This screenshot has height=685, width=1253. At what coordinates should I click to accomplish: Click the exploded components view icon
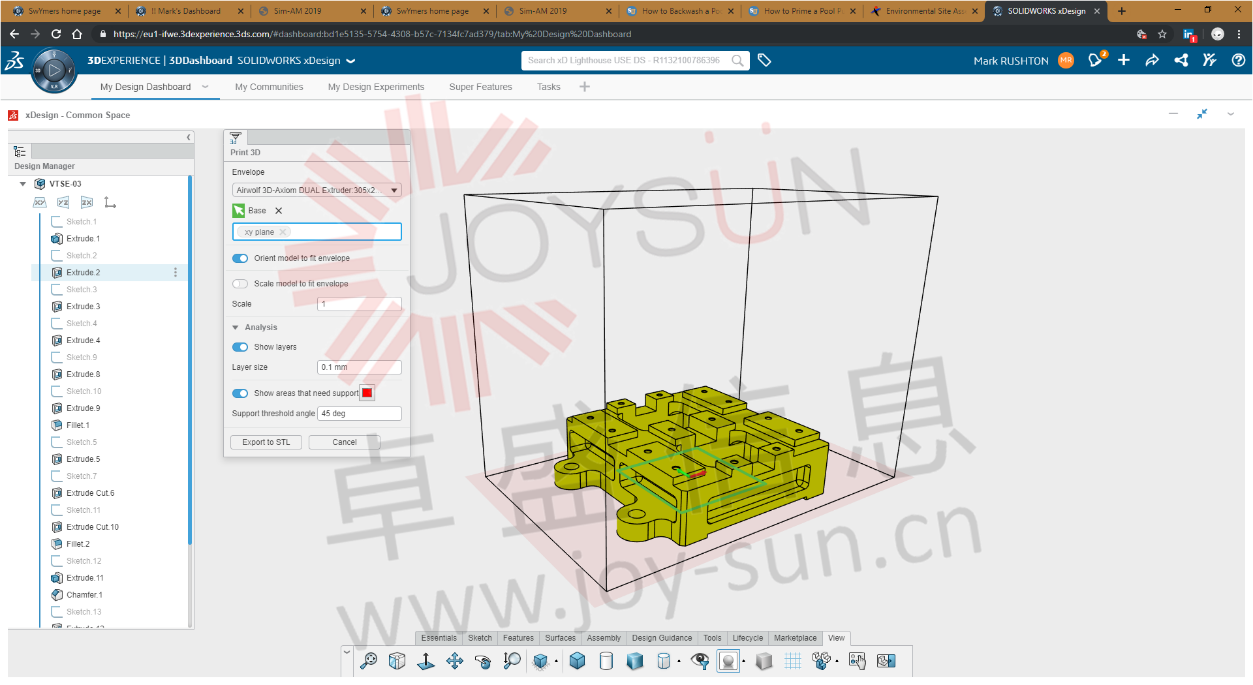pos(822,661)
